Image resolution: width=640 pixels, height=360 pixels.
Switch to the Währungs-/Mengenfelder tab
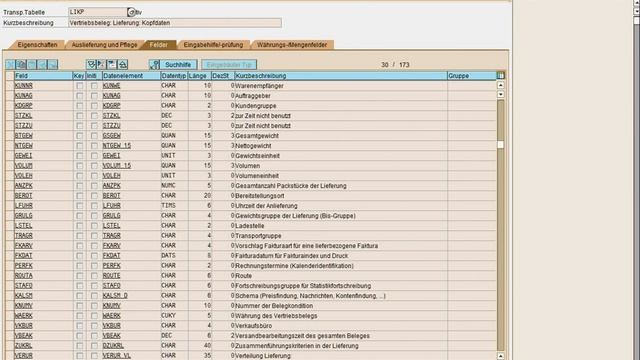pos(292,45)
